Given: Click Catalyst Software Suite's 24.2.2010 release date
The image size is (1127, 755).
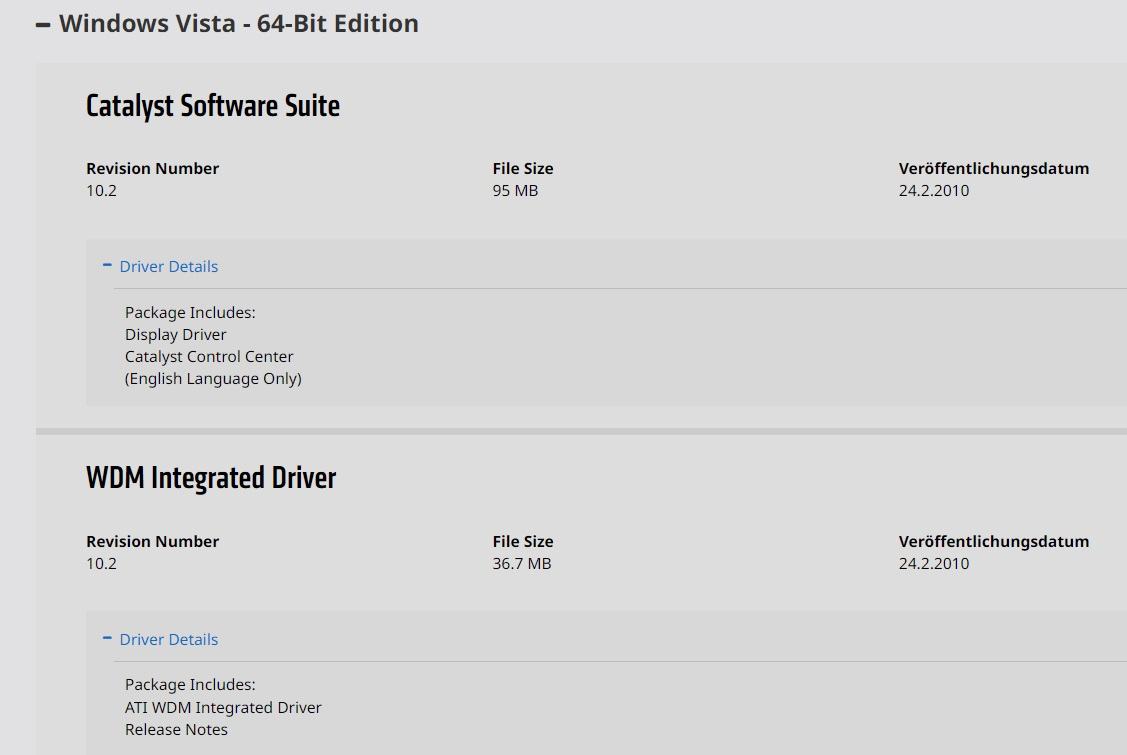Looking at the screenshot, I should 933,191.
